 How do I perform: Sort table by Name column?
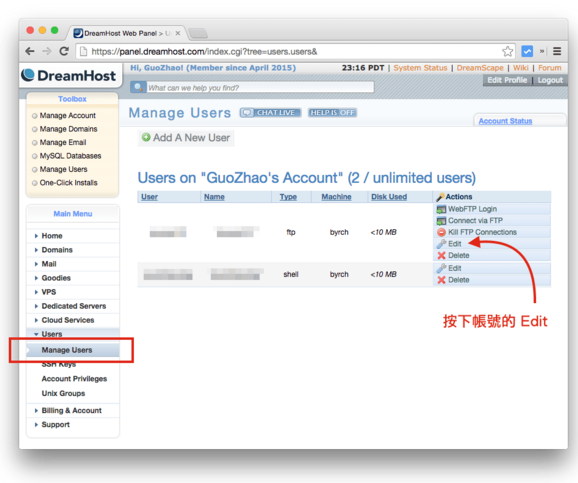coord(214,197)
